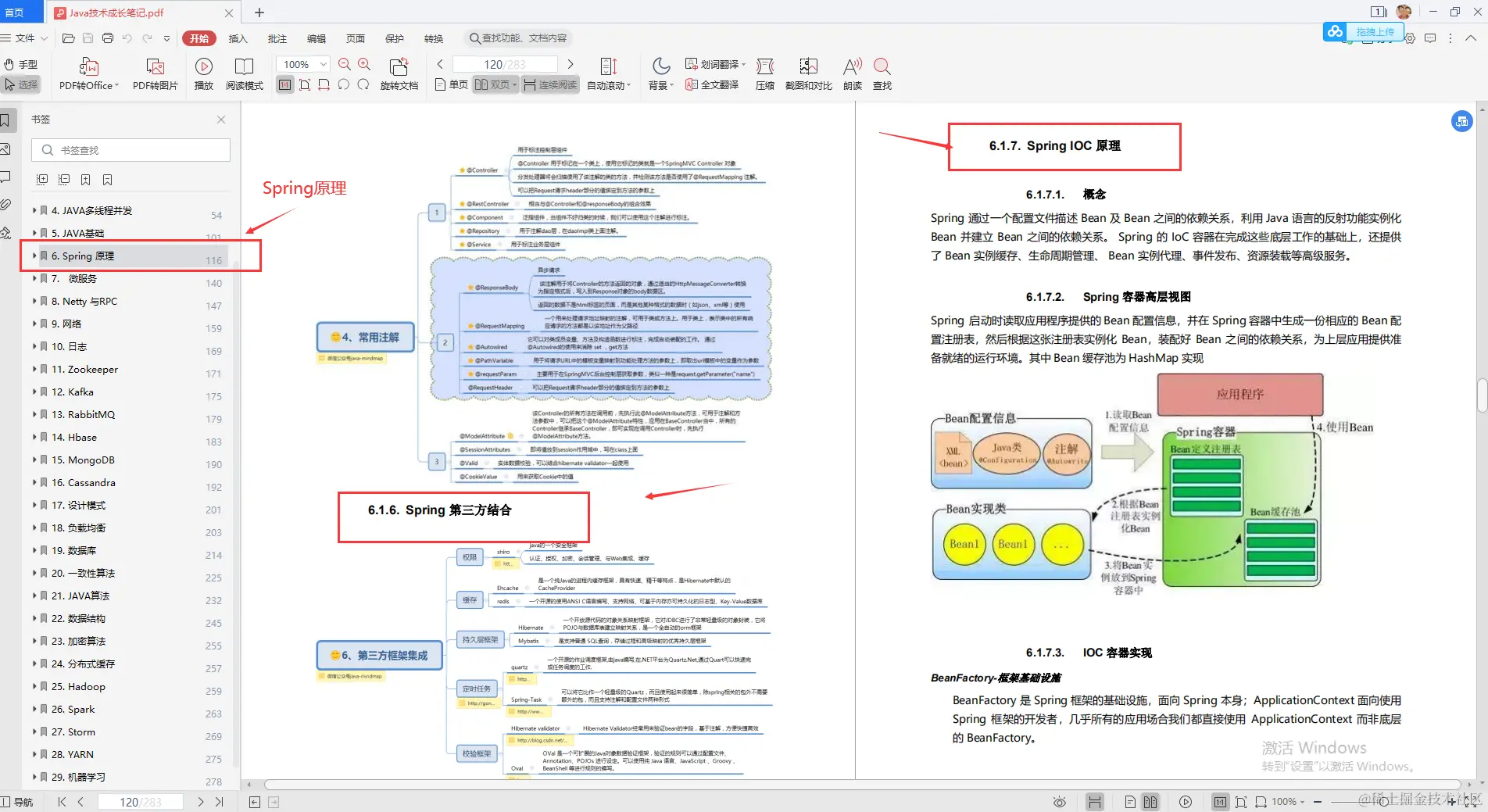Switch to the 转换 ribbon tab
Image resolution: width=1488 pixels, height=812 pixels.
434,38
